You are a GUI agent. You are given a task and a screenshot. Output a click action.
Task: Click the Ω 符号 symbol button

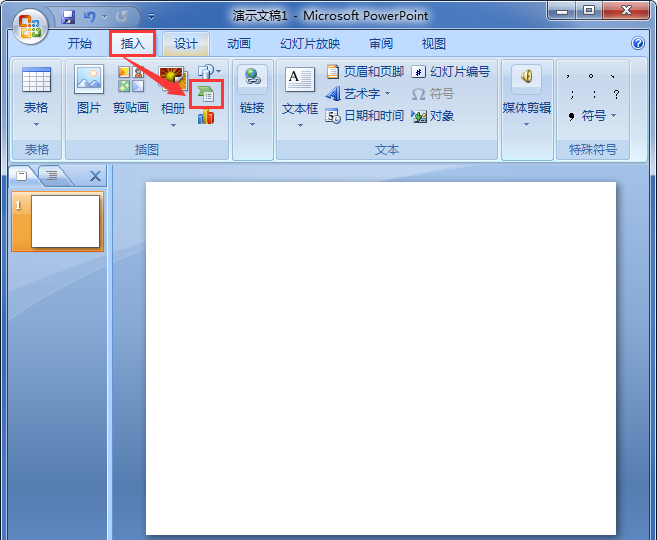(432, 94)
